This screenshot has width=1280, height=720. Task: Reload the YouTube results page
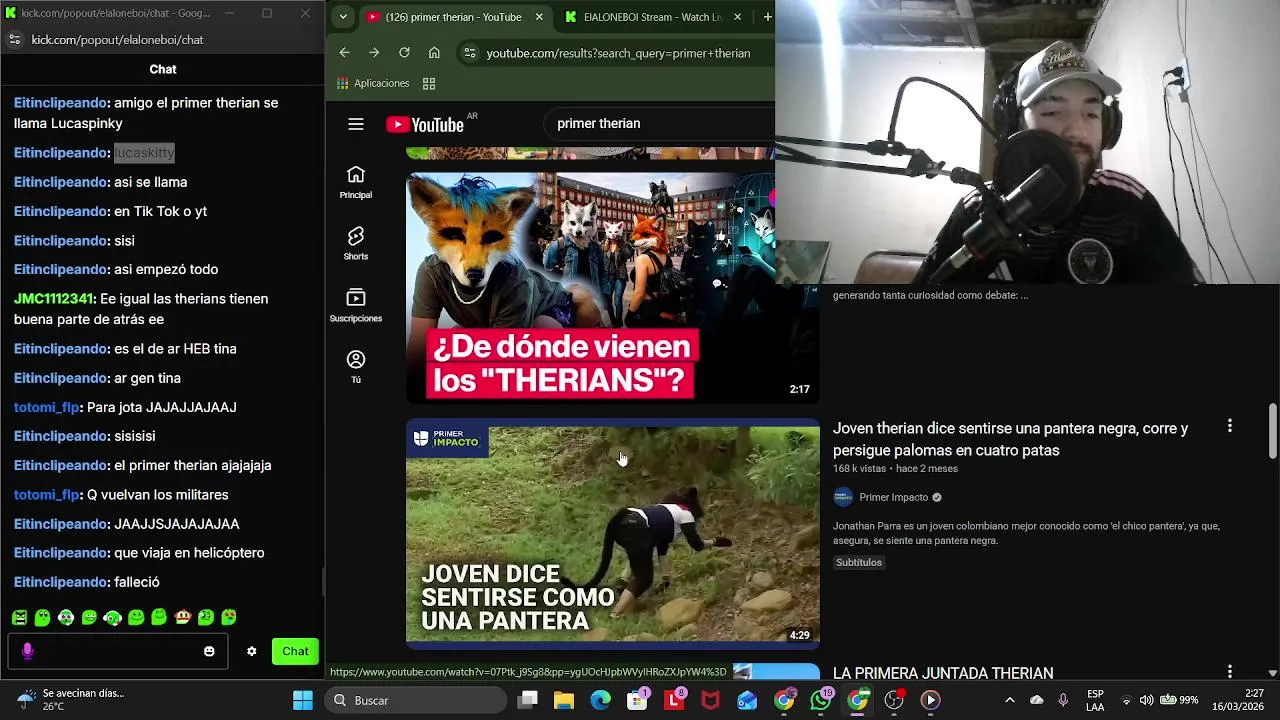click(x=404, y=53)
